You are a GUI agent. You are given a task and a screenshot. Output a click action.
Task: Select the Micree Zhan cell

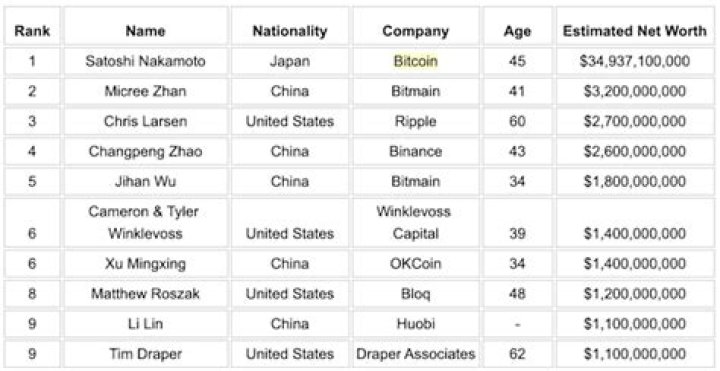pyautogui.click(x=146, y=91)
